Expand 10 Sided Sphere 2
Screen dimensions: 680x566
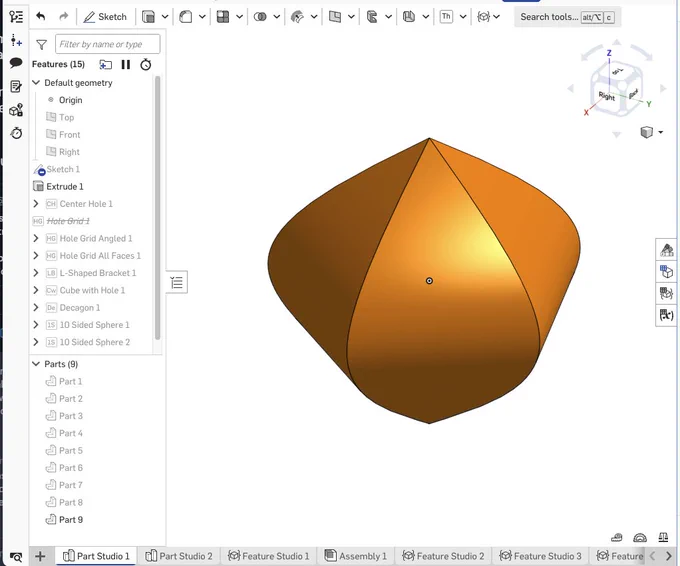tap(36, 343)
